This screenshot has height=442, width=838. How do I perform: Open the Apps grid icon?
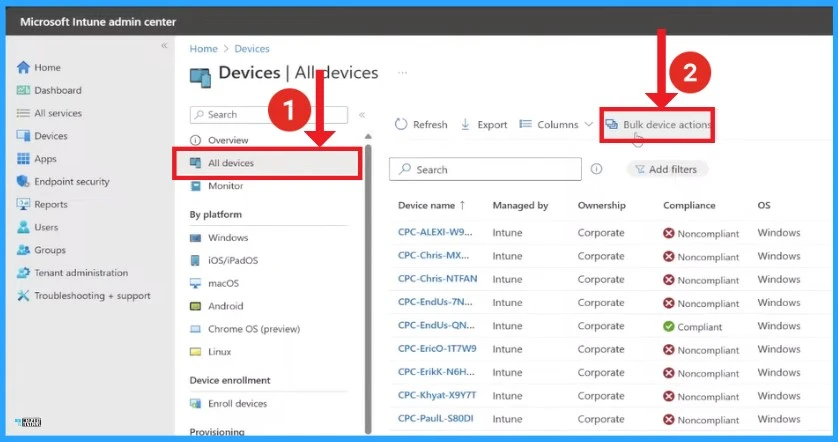(23, 159)
